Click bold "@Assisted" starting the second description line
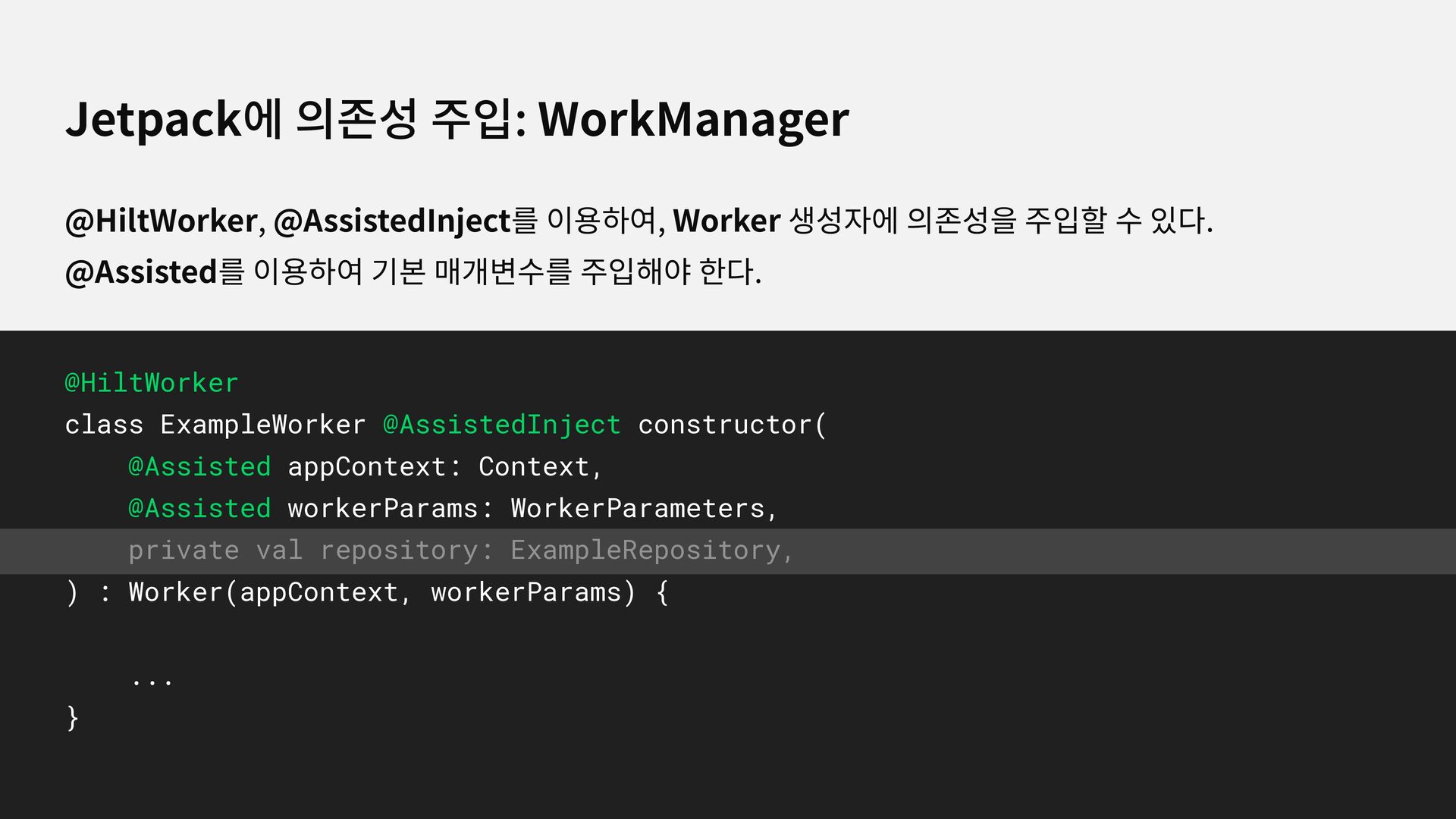 click(142, 271)
